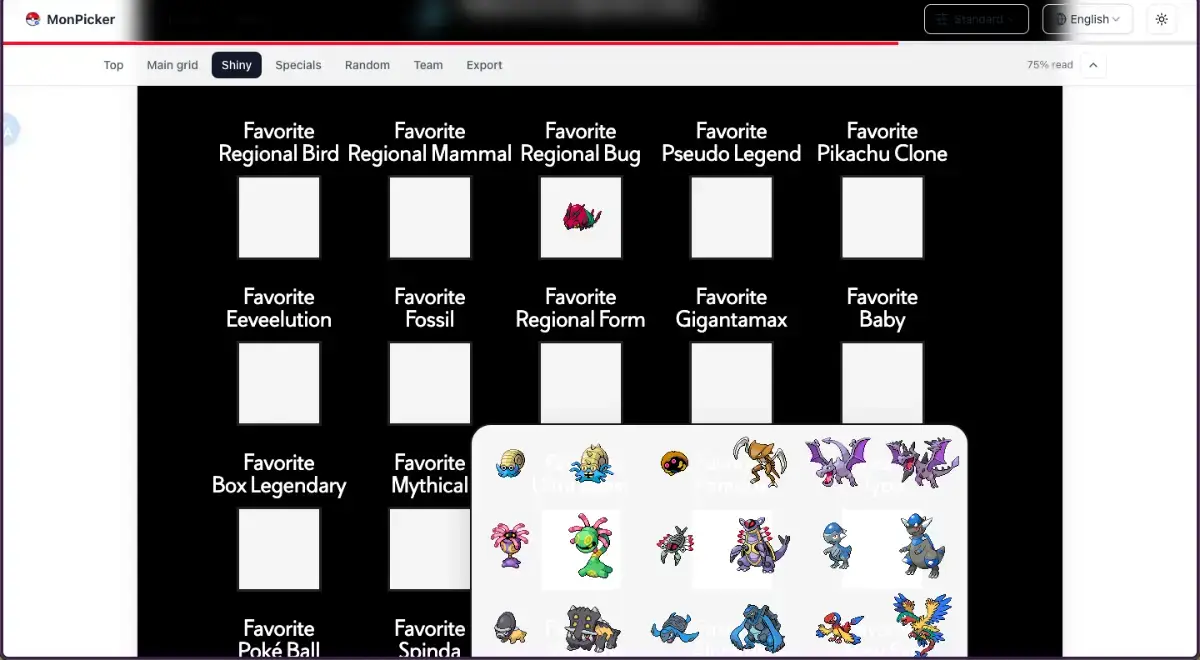The image size is (1200, 660).
Task: Open the Favorite Pseudo Legend slot
Action: 732,218
